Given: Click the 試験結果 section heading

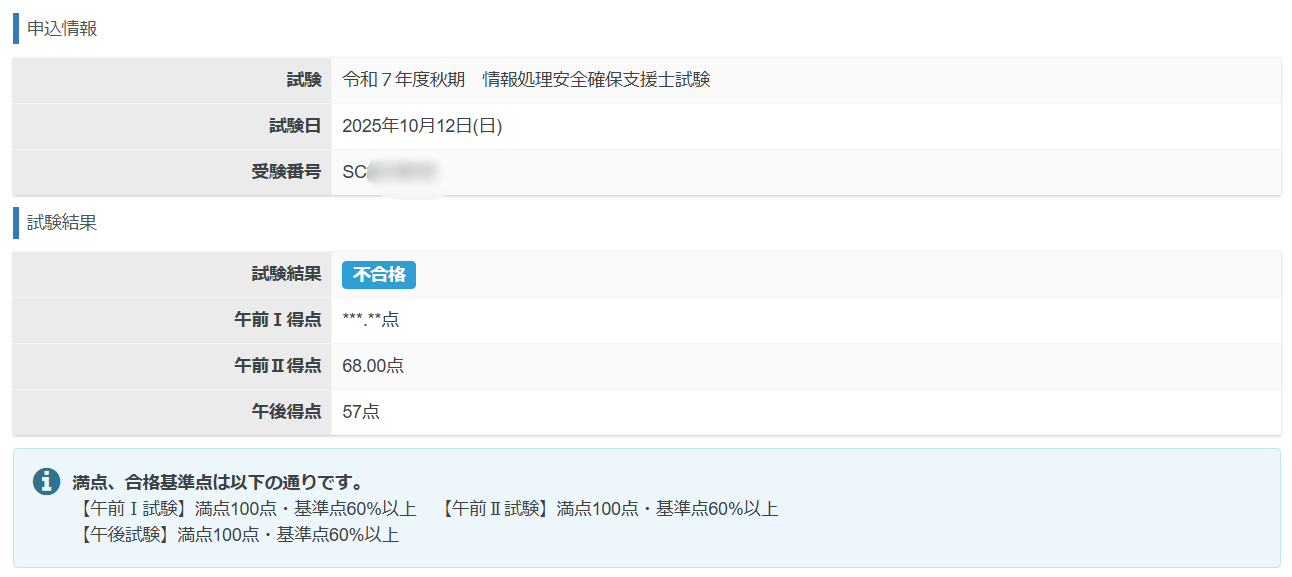Looking at the screenshot, I should 62,223.
